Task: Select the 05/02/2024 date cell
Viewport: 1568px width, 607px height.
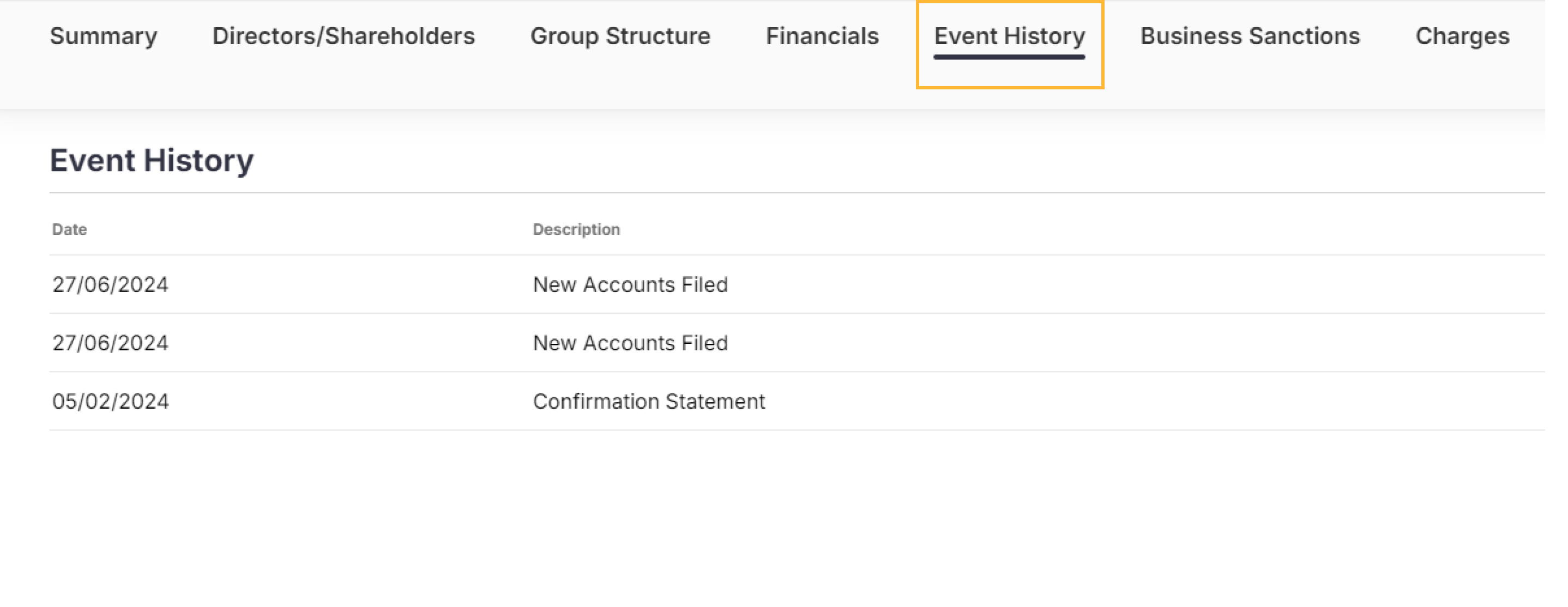Action: (110, 402)
